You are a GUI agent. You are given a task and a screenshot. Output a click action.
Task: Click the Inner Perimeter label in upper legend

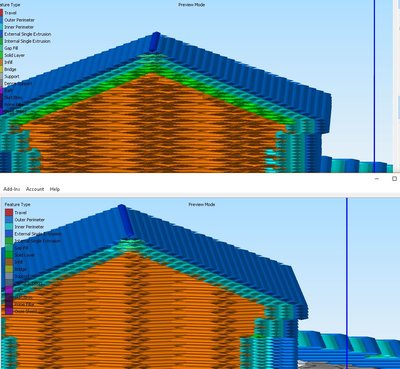[x=19, y=27]
